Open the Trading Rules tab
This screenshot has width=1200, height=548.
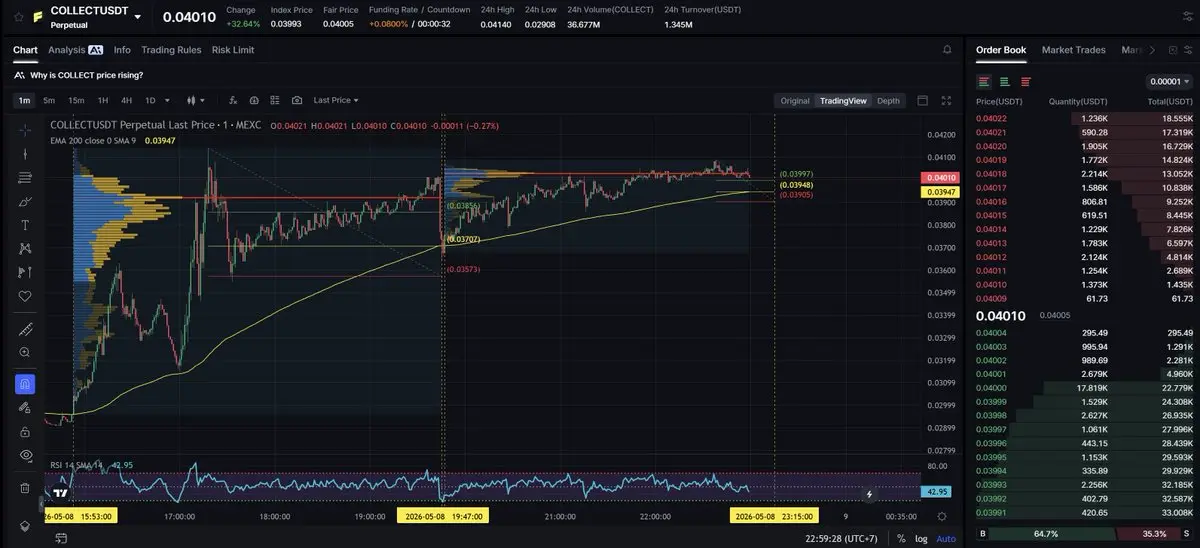point(171,49)
